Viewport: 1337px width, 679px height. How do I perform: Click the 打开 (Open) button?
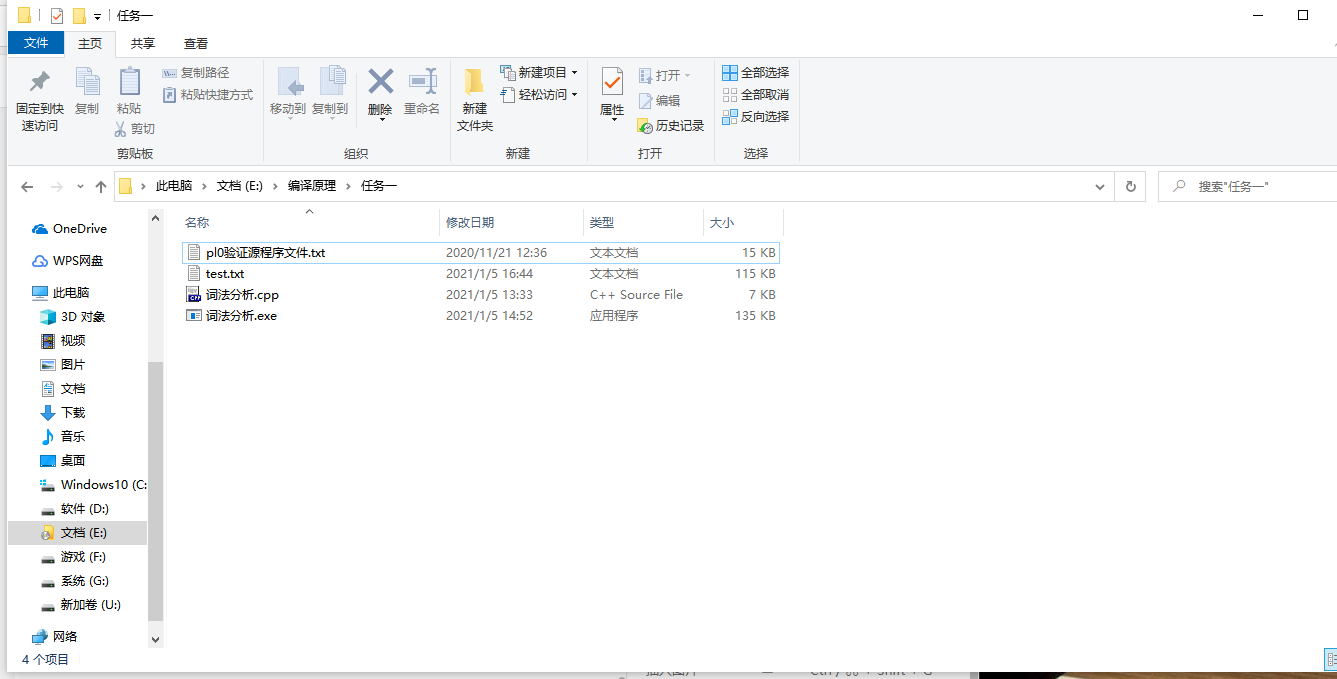662,73
